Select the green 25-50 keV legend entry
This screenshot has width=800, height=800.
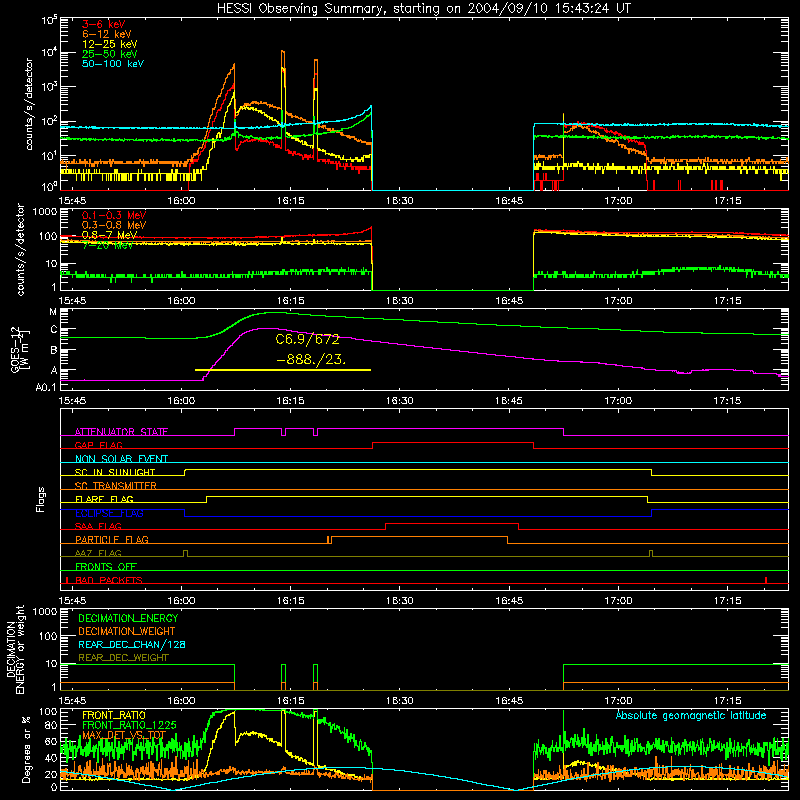(109, 54)
